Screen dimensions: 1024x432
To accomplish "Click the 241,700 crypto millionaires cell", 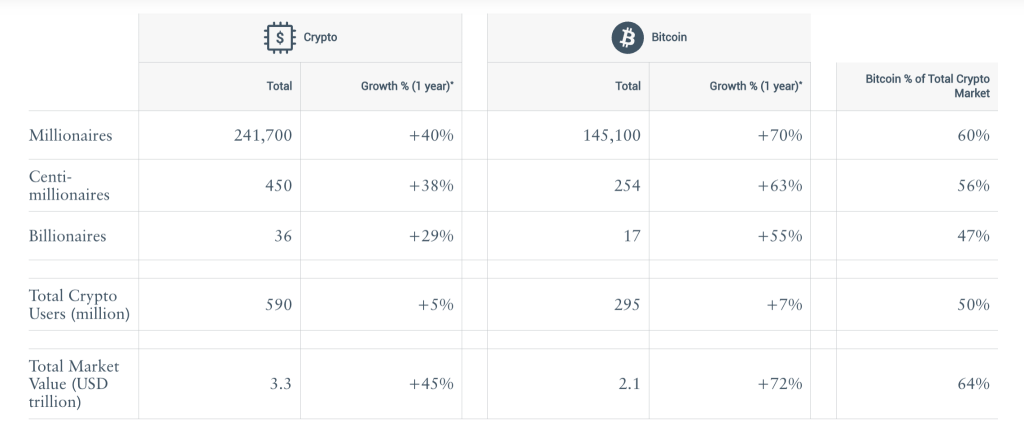I will tap(262, 135).
